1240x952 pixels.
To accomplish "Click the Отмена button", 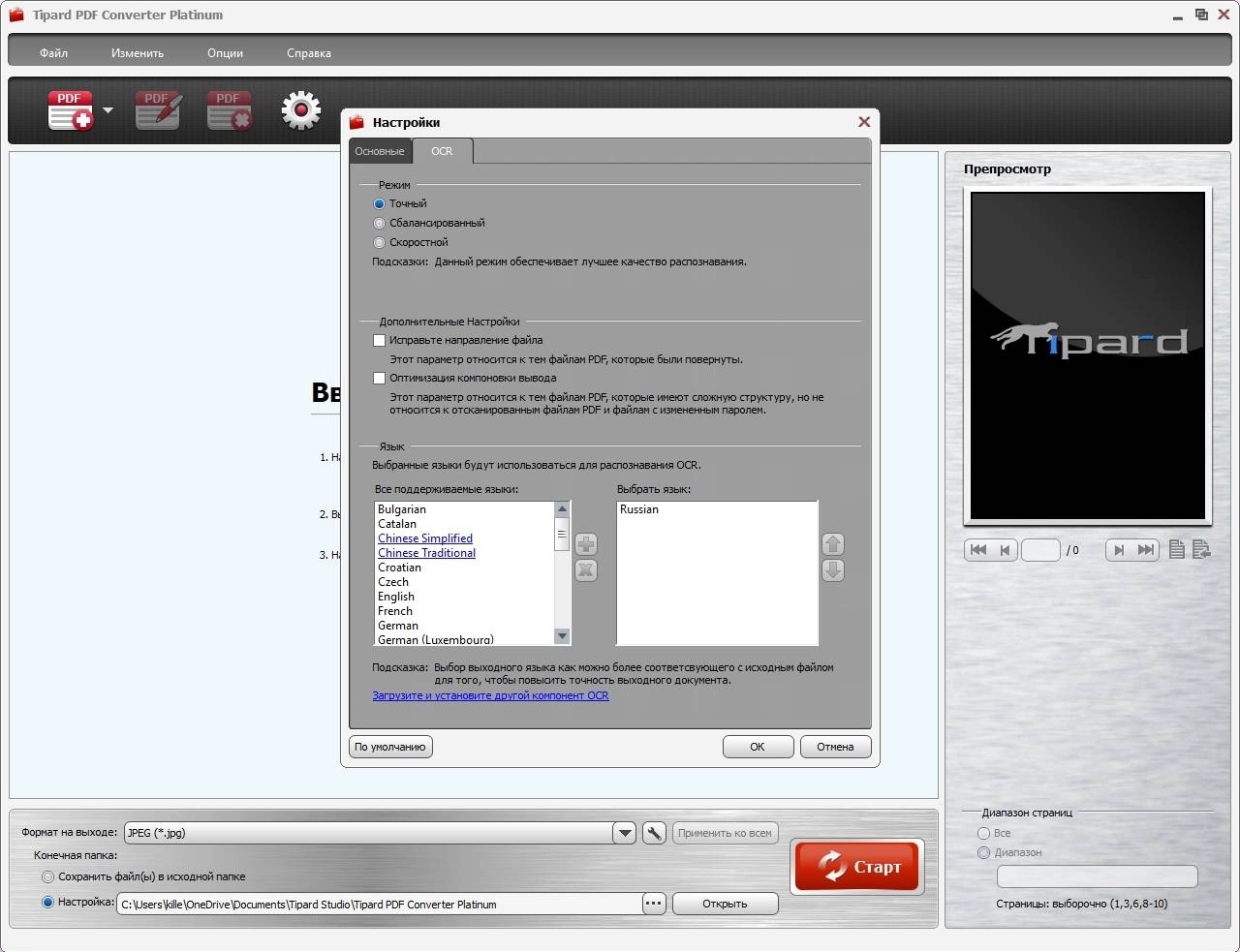I will point(835,747).
